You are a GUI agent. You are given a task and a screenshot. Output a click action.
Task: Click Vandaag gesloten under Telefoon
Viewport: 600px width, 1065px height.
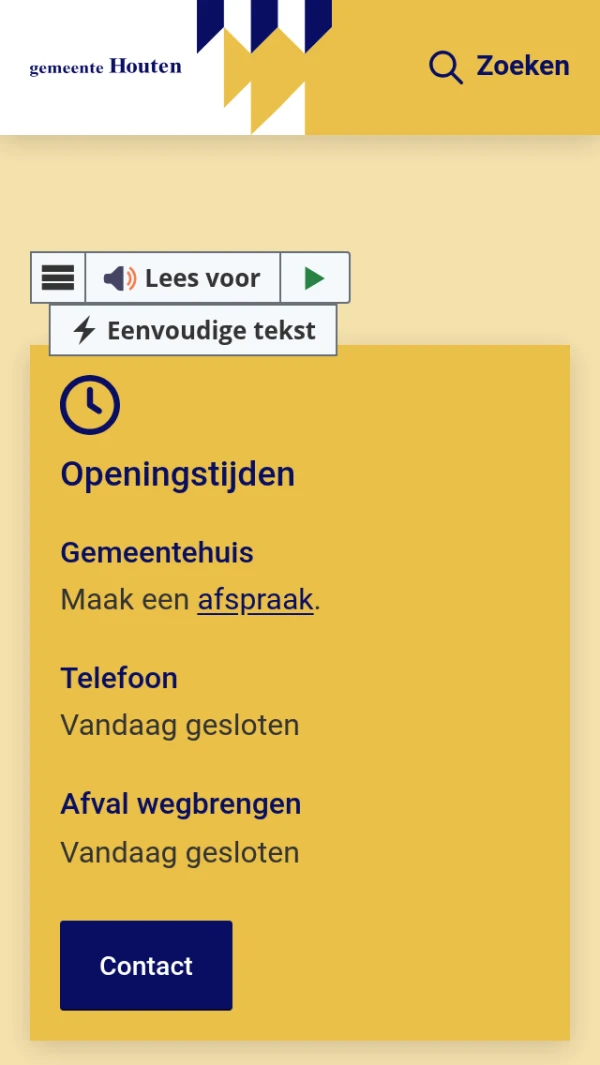pyautogui.click(x=180, y=725)
